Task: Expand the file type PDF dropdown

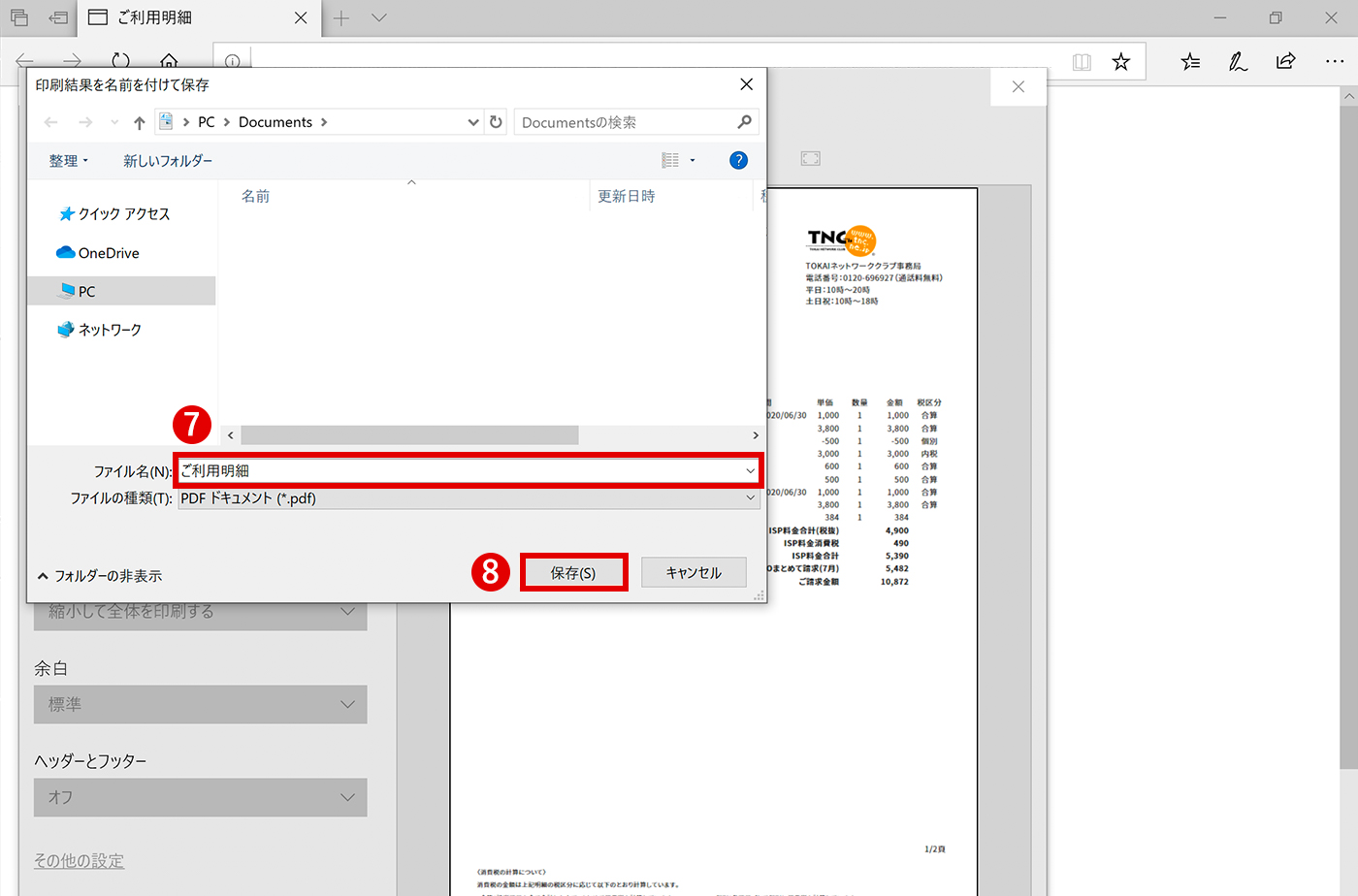Action: tap(750, 498)
